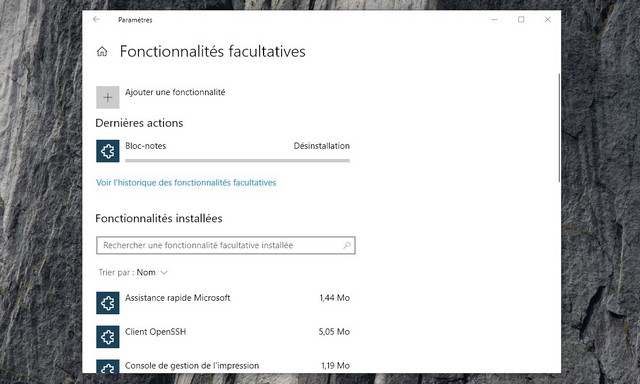Image resolution: width=640 pixels, height=384 pixels.
Task: Select the Bloc-notes puzzle icon
Action: (x=108, y=151)
